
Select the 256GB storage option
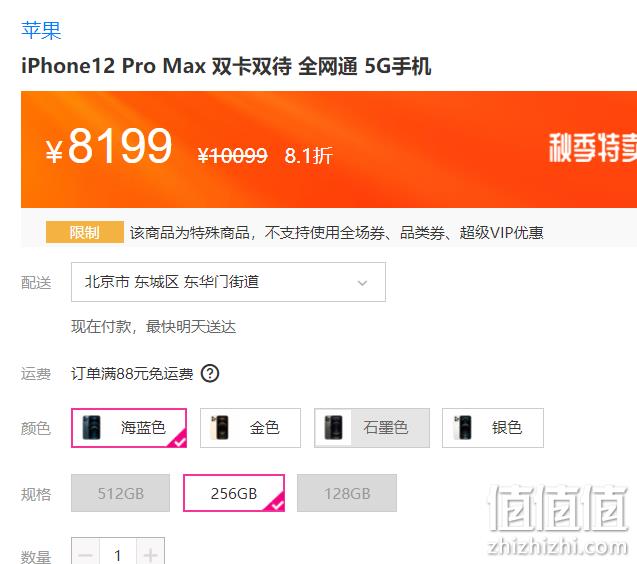pos(234,493)
